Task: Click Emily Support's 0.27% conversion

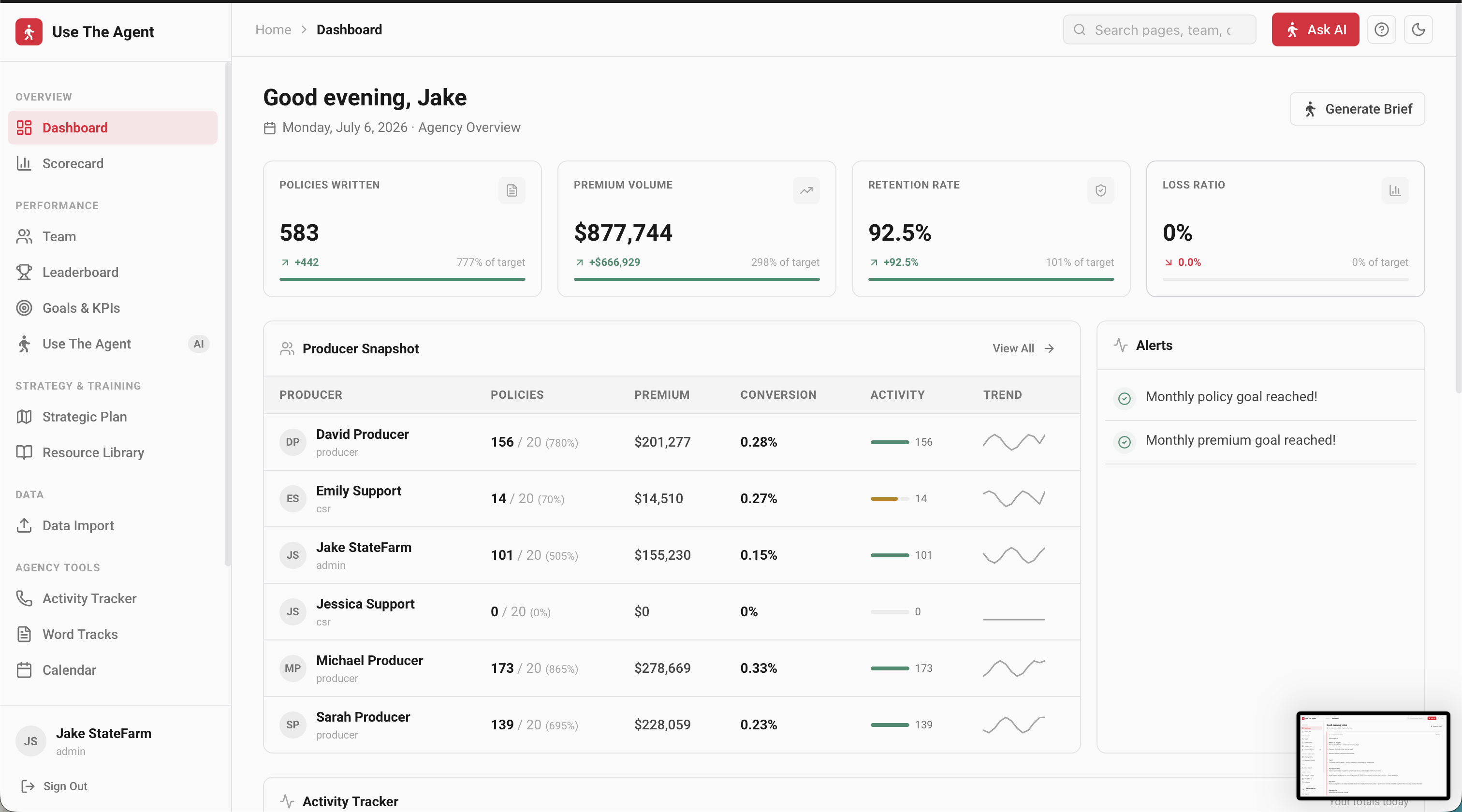Action: [x=758, y=499]
